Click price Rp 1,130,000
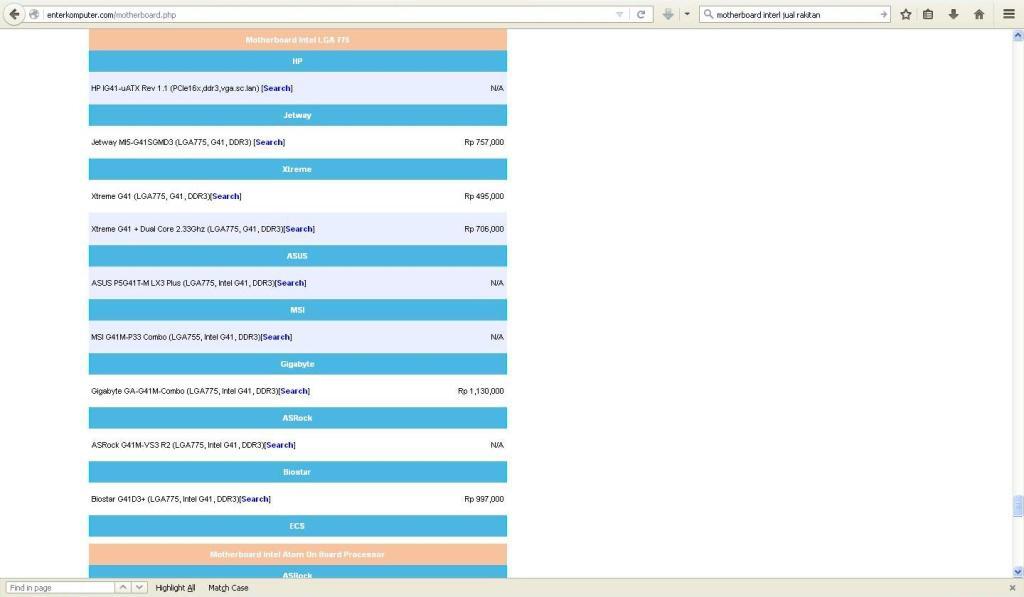Screen dimensions: 1024x597 tap(481, 391)
